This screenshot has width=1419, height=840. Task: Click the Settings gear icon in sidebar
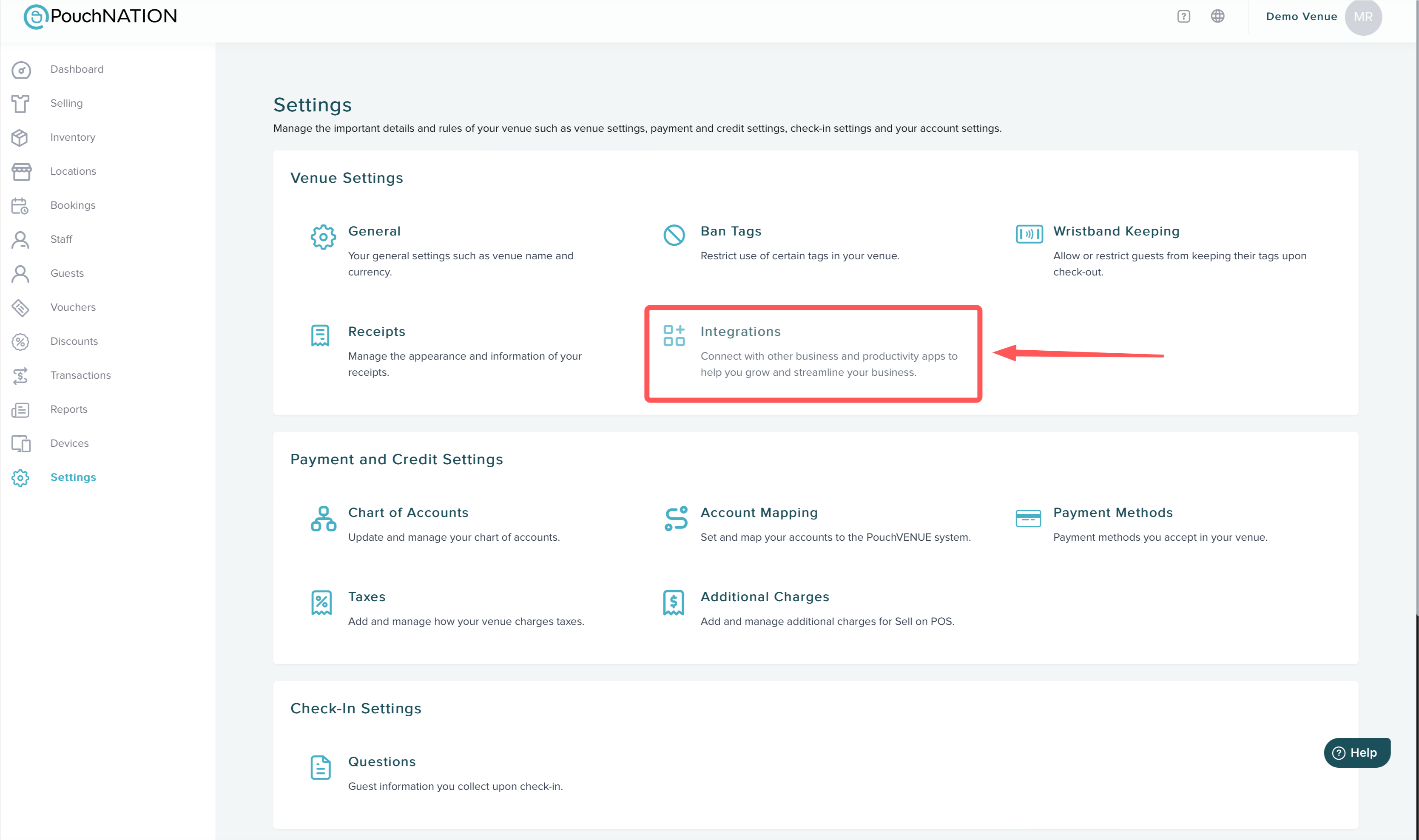point(21,477)
